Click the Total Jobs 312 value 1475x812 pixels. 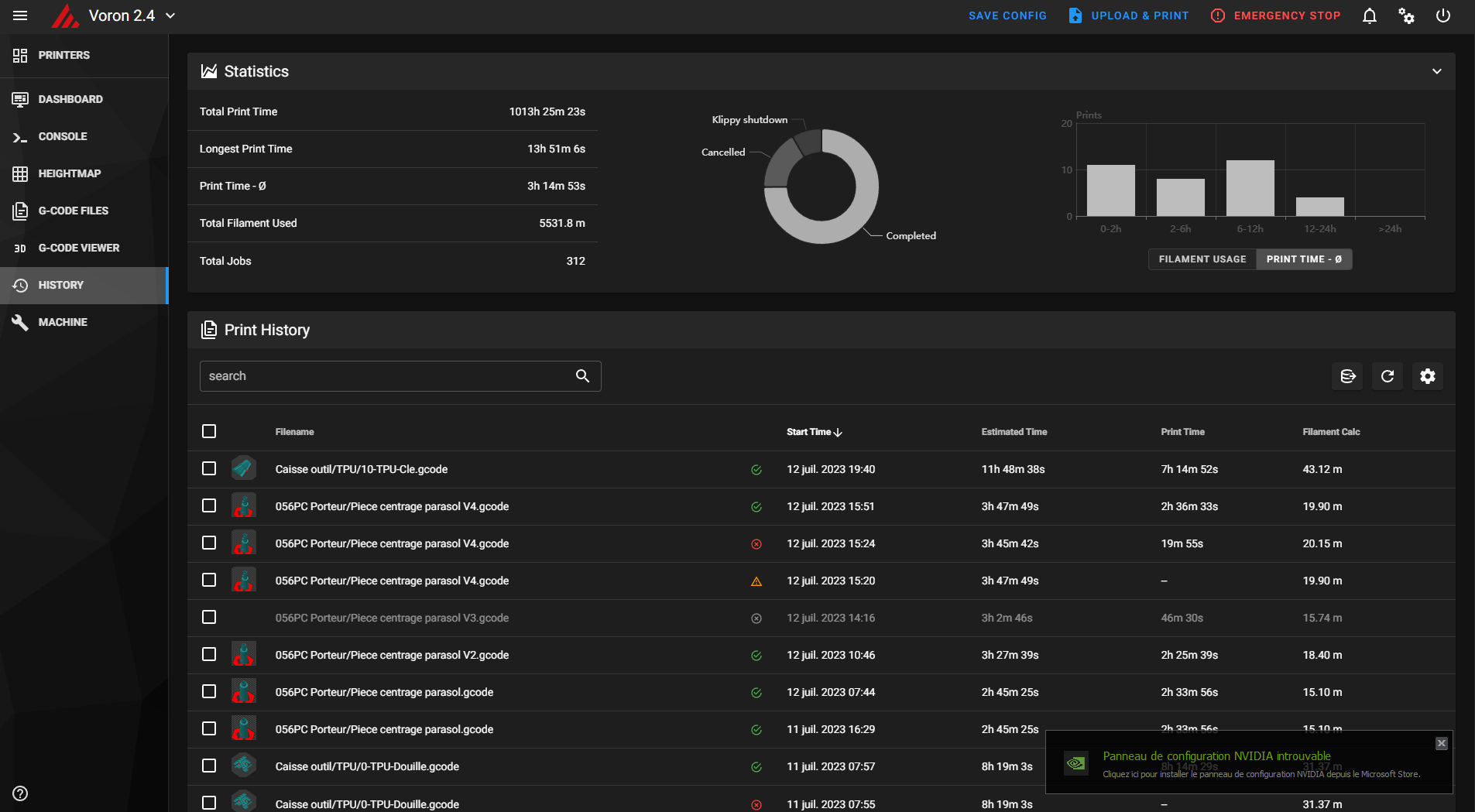pyautogui.click(x=575, y=261)
